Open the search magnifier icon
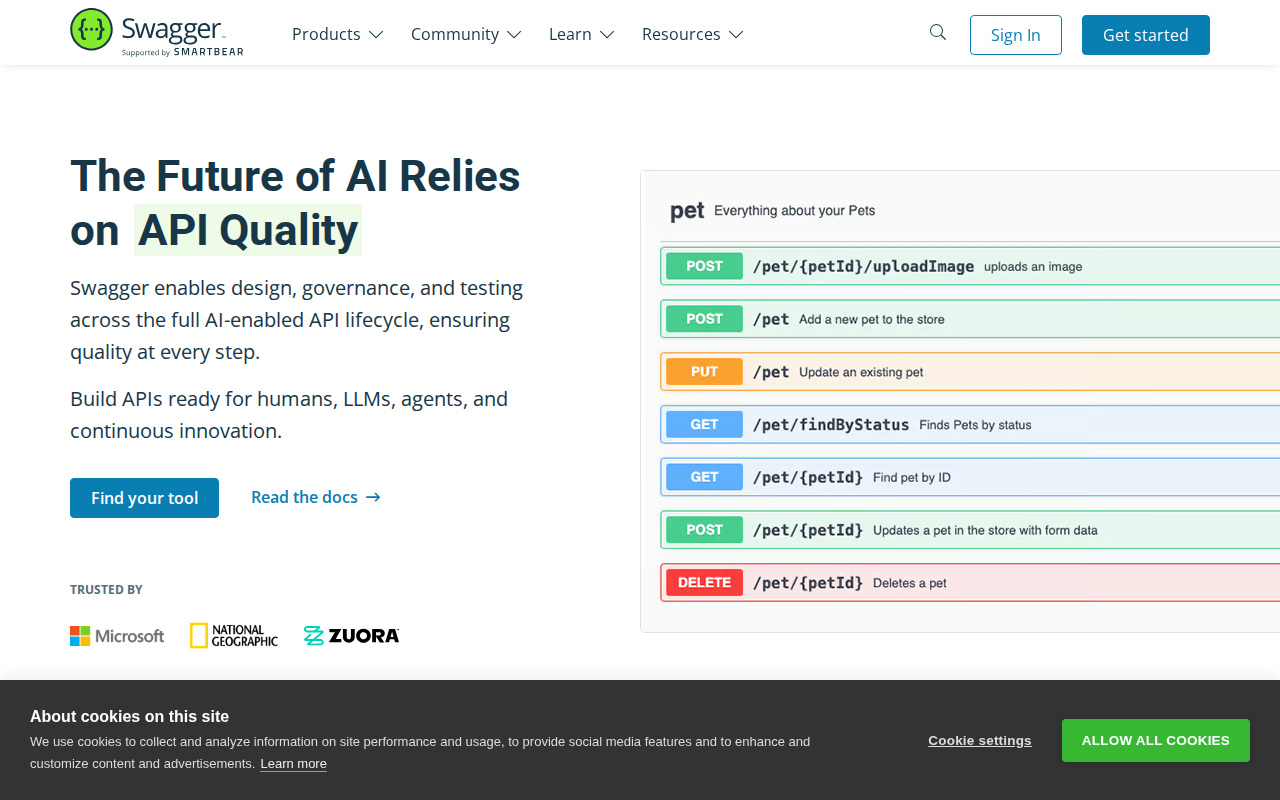This screenshot has height=800, width=1280. pyautogui.click(x=938, y=33)
